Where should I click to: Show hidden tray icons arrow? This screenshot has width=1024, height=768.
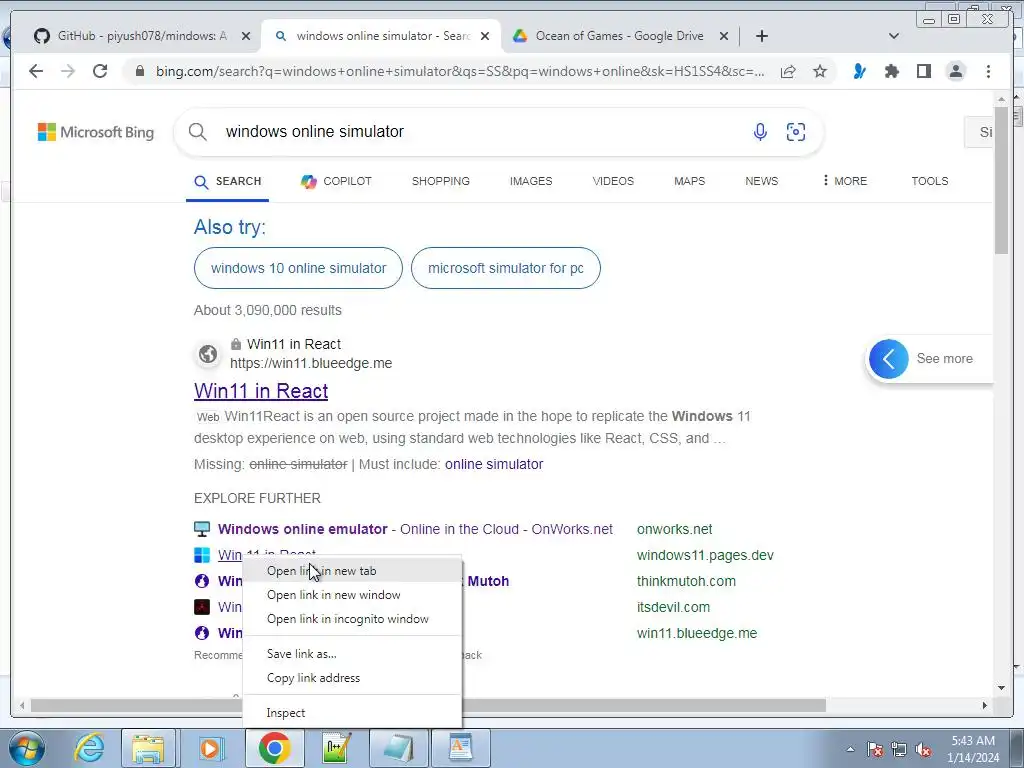[850, 749]
